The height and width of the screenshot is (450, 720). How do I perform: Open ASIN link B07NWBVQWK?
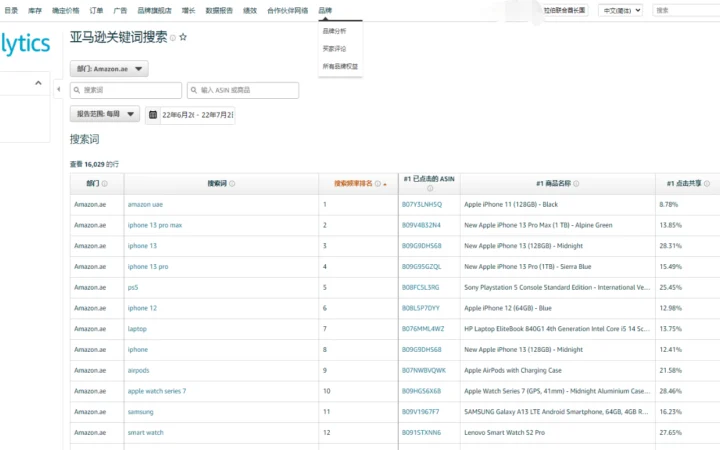tap(423, 370)
